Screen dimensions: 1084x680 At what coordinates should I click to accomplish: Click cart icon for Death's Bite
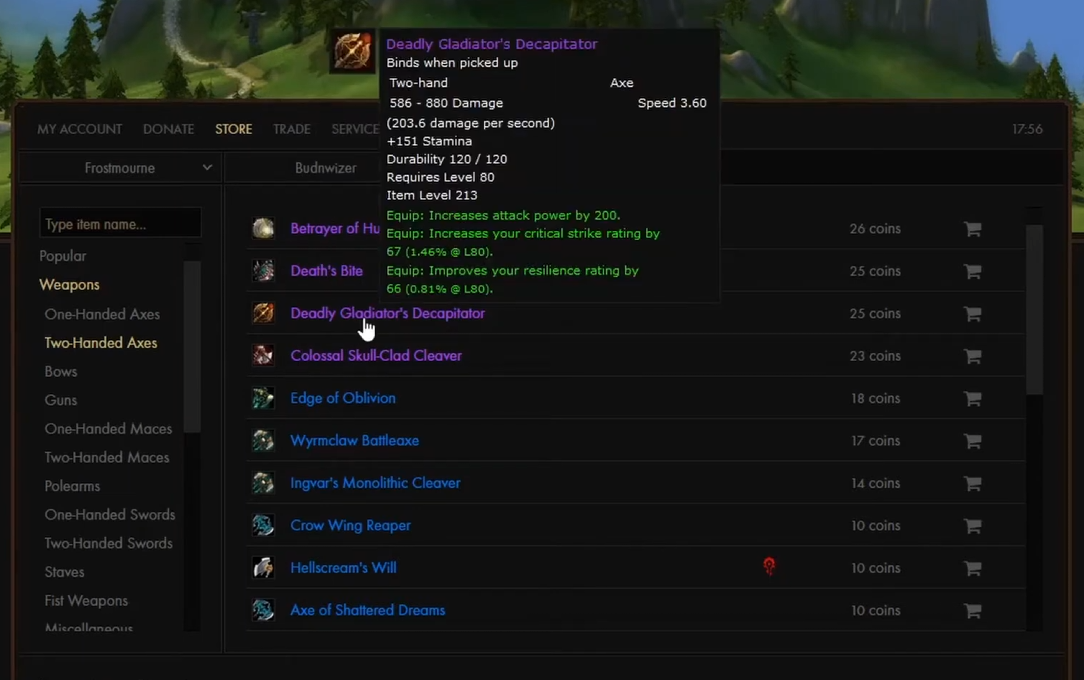[973, 272]
